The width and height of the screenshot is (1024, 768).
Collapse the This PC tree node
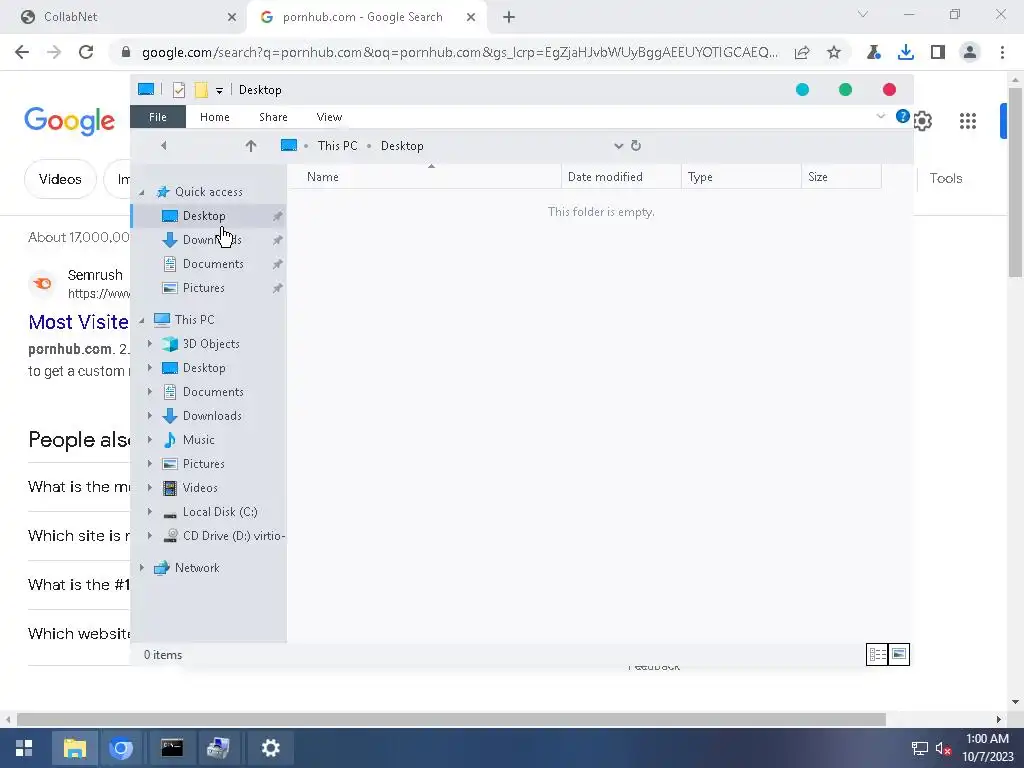tap(142, 321)
